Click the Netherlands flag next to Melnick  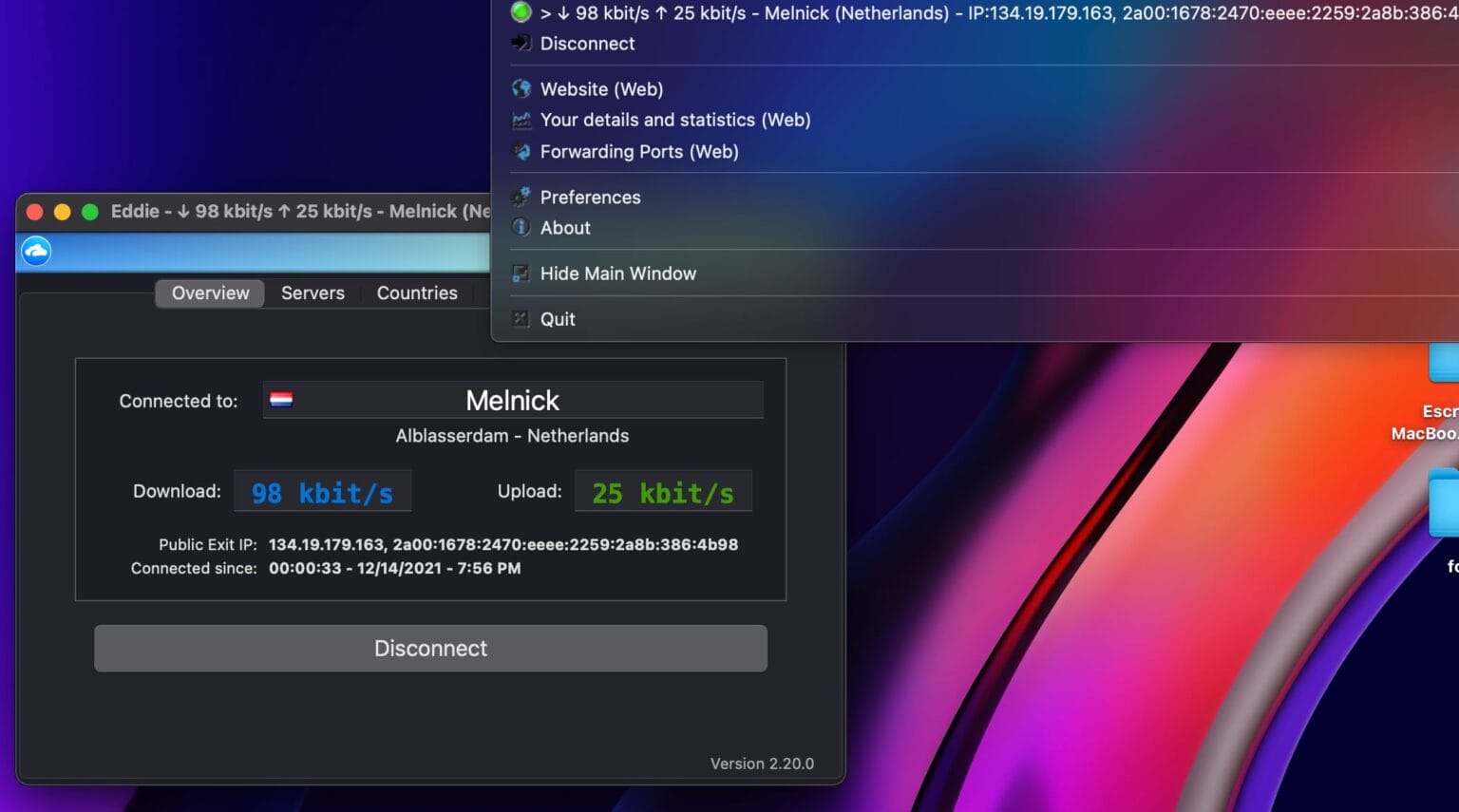[282, 400]
